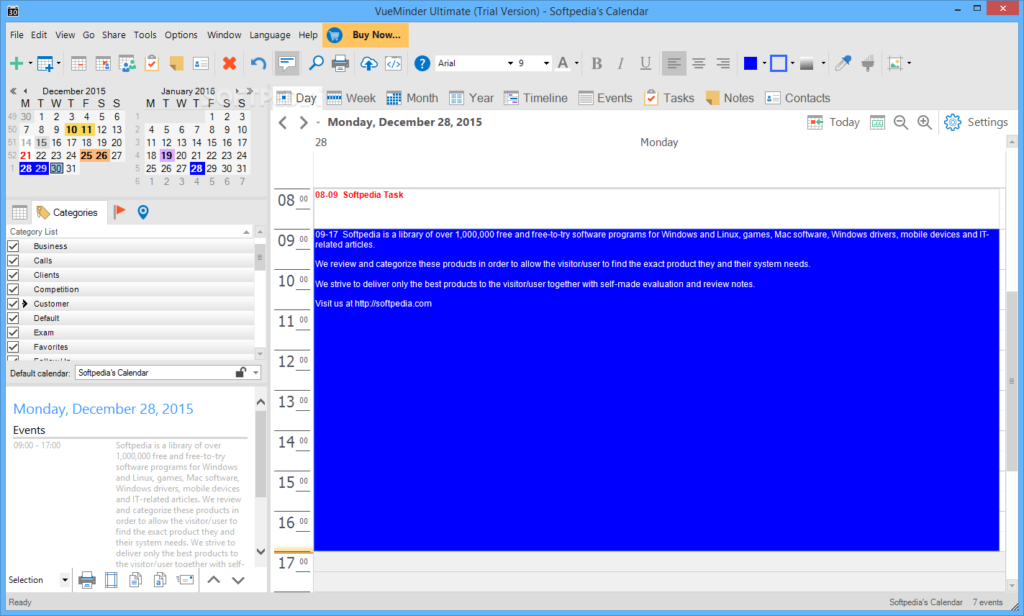
Task: Expand the Default calendar dropdown
Action: click(256, 373)
